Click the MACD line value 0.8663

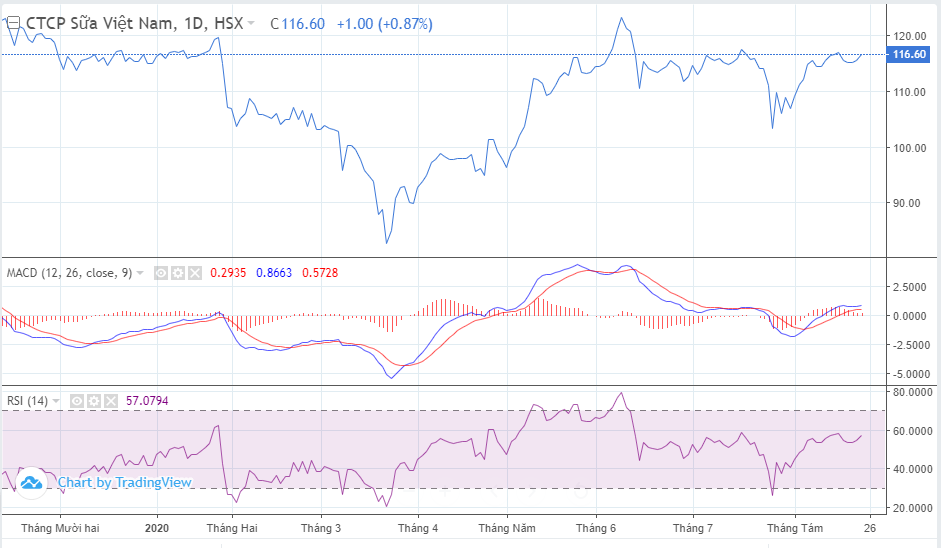click(274, 273)
